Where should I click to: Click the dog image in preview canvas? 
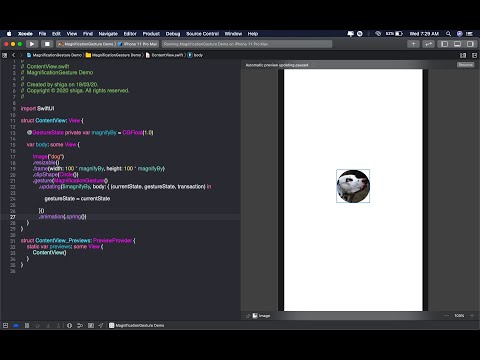pos(353,186)
